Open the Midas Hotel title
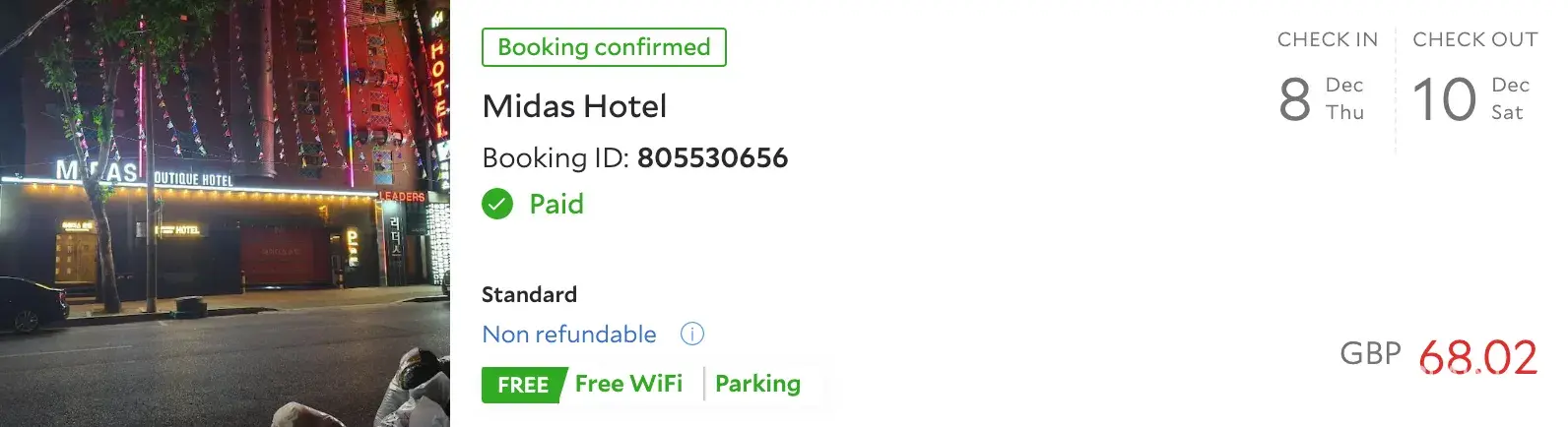This screenshot has height=427, width=1568. click(x=574, y=106)
